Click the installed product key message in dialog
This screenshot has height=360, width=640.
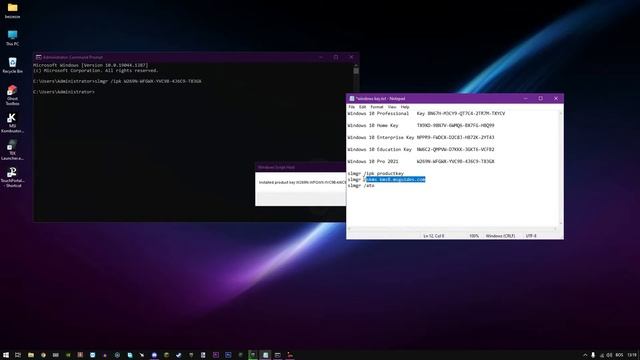coord(302,182)
